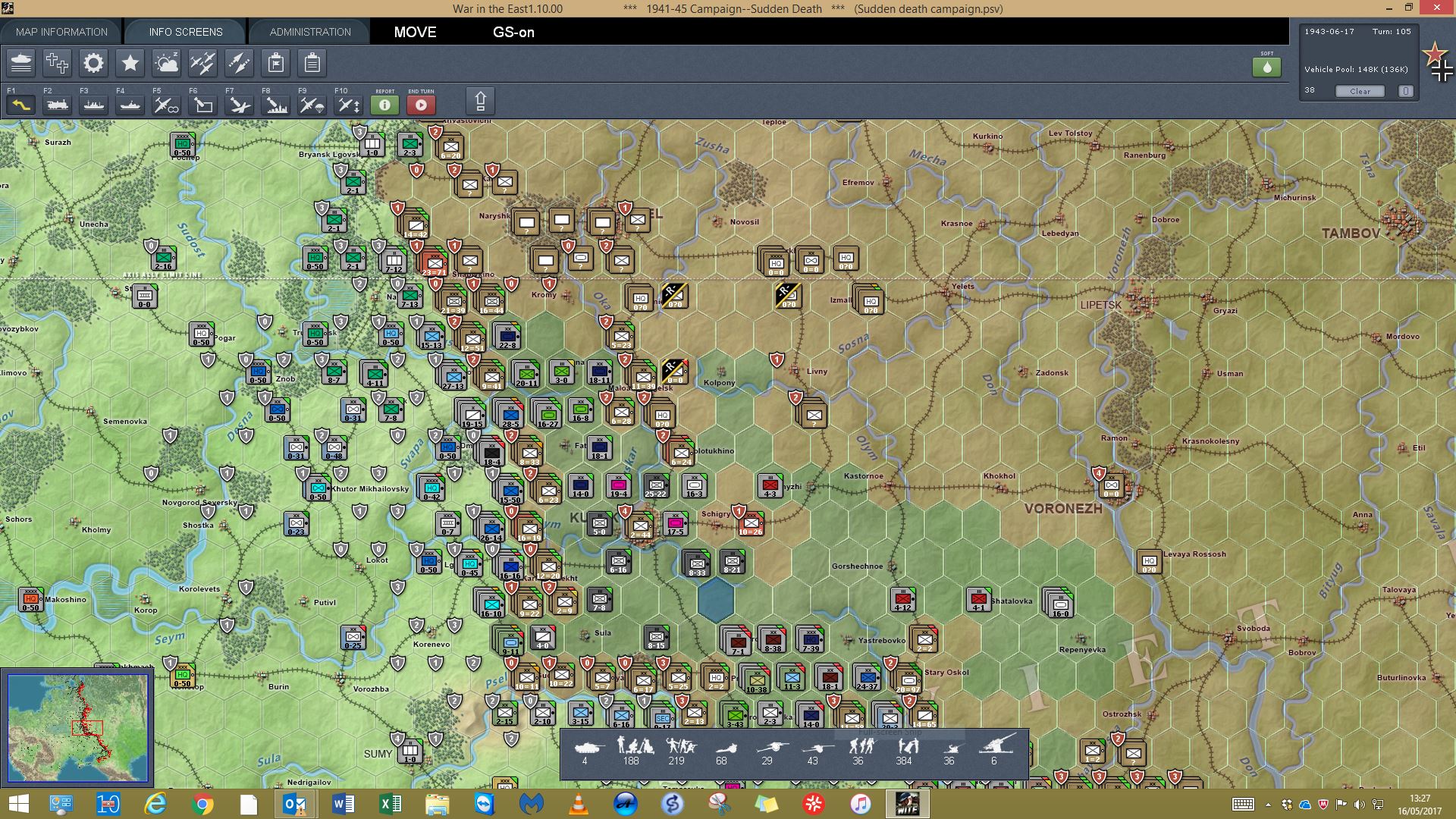Open the medical cross losses icon
1456x819 pixels.
[x=57, y=63]
